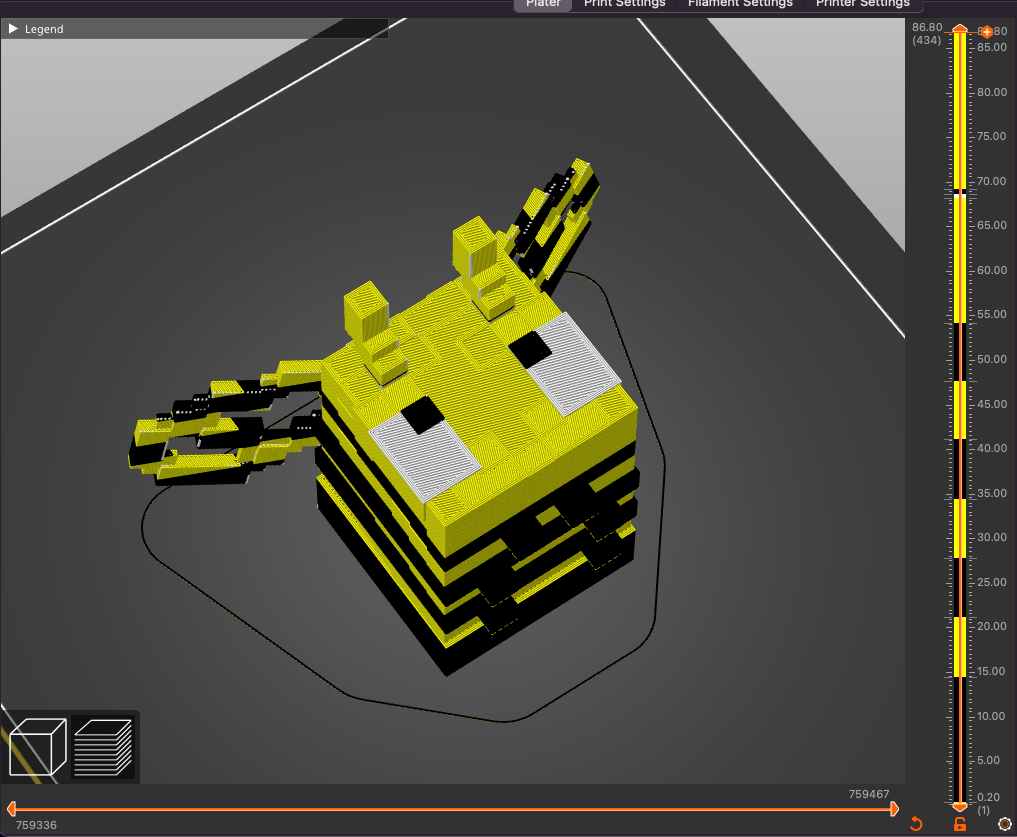This screenshot has height=837, width=1017.
Task: Open the Printer Settings tab
Action: coord(863,4)
